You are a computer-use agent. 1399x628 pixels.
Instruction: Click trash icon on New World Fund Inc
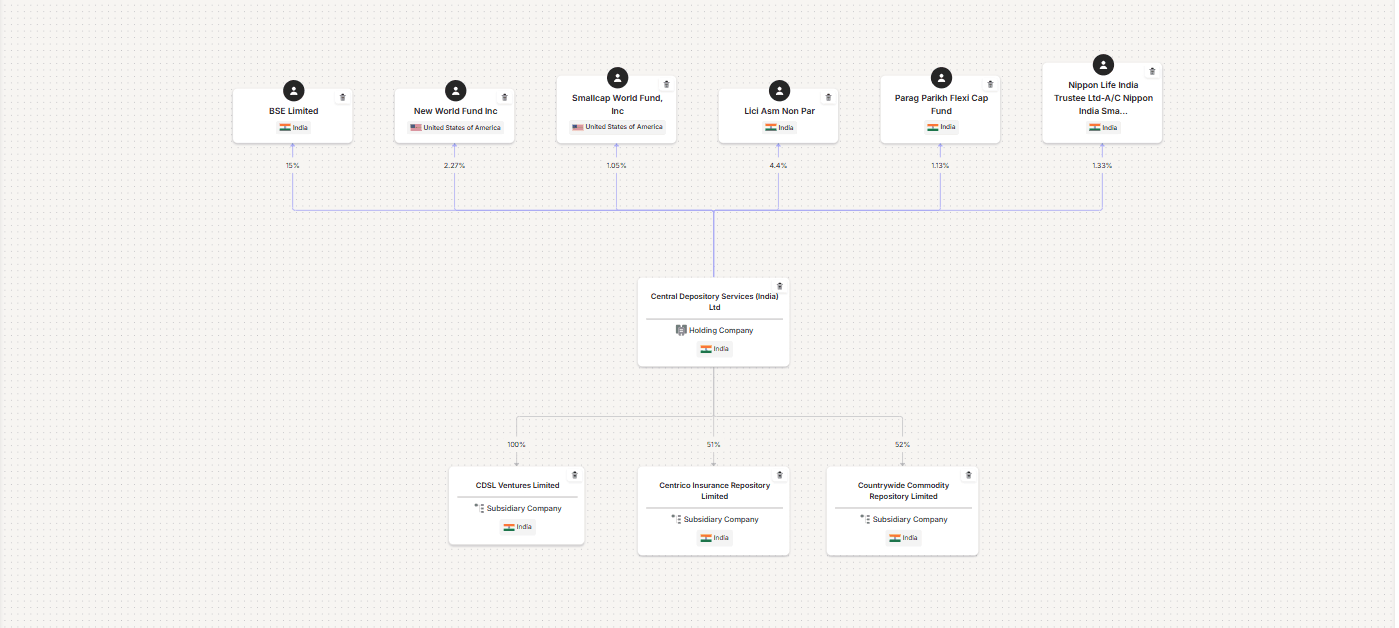coord(504,97)
